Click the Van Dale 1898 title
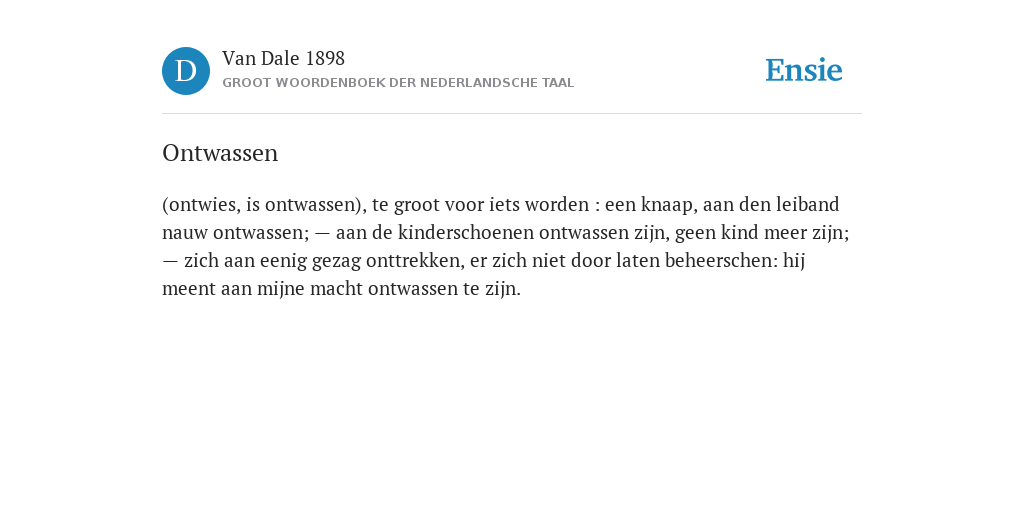Image resolution: width=1024 pixels, height=512 pixels. (x=283, y=59)
